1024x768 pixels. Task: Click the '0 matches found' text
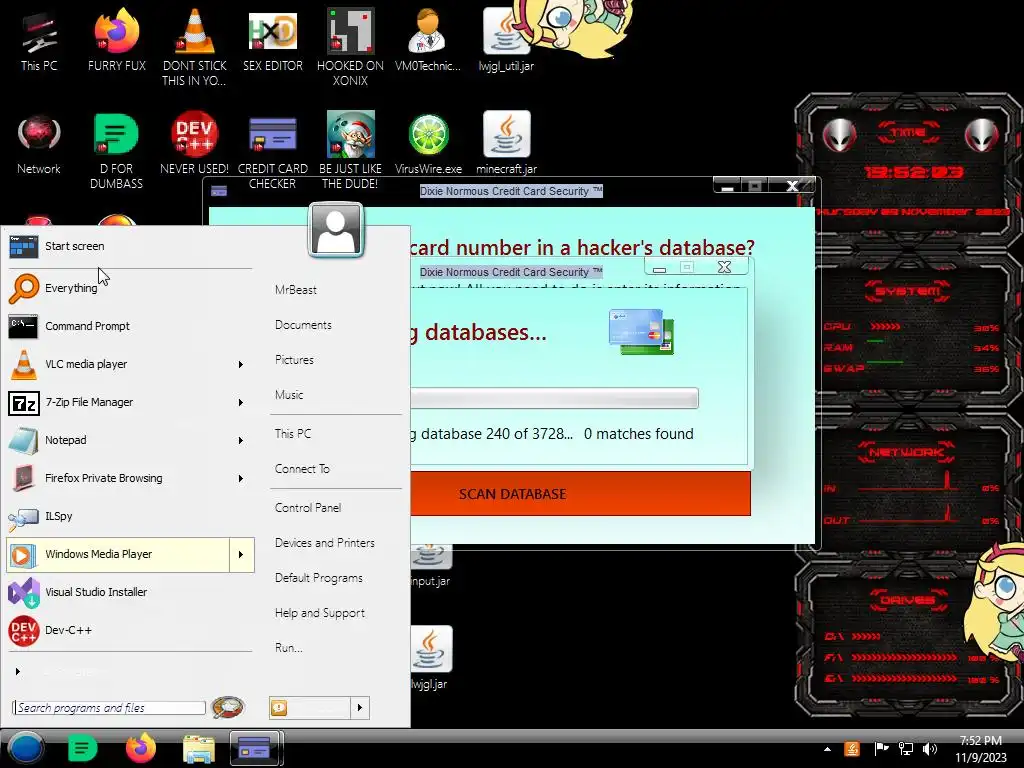[x=638, y=434]
